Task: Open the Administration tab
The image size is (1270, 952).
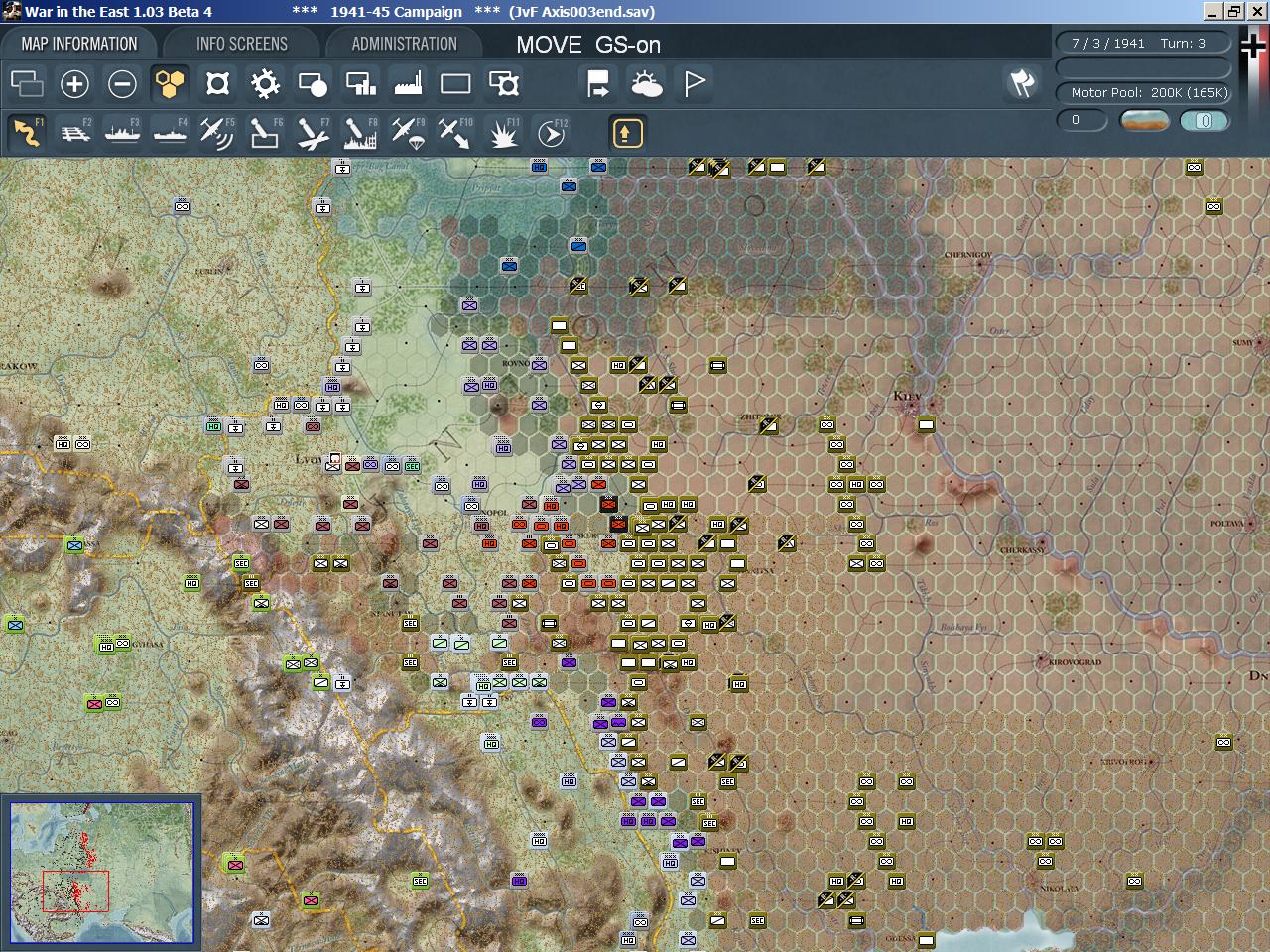Action: (x=404, y=44)
